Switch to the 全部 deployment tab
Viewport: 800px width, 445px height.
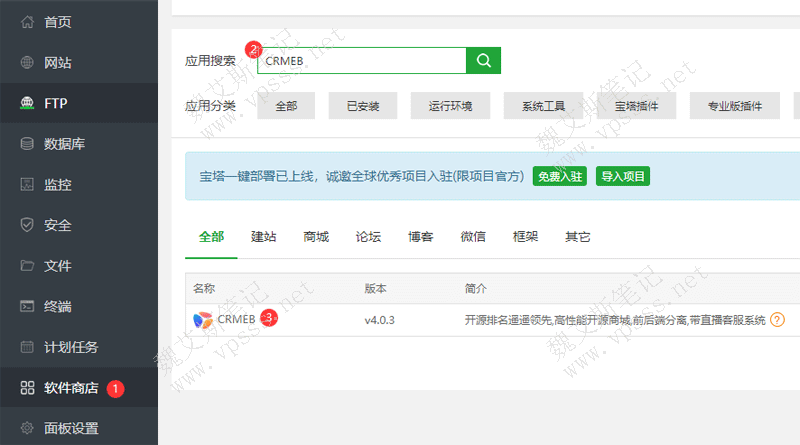pos(211,237)
